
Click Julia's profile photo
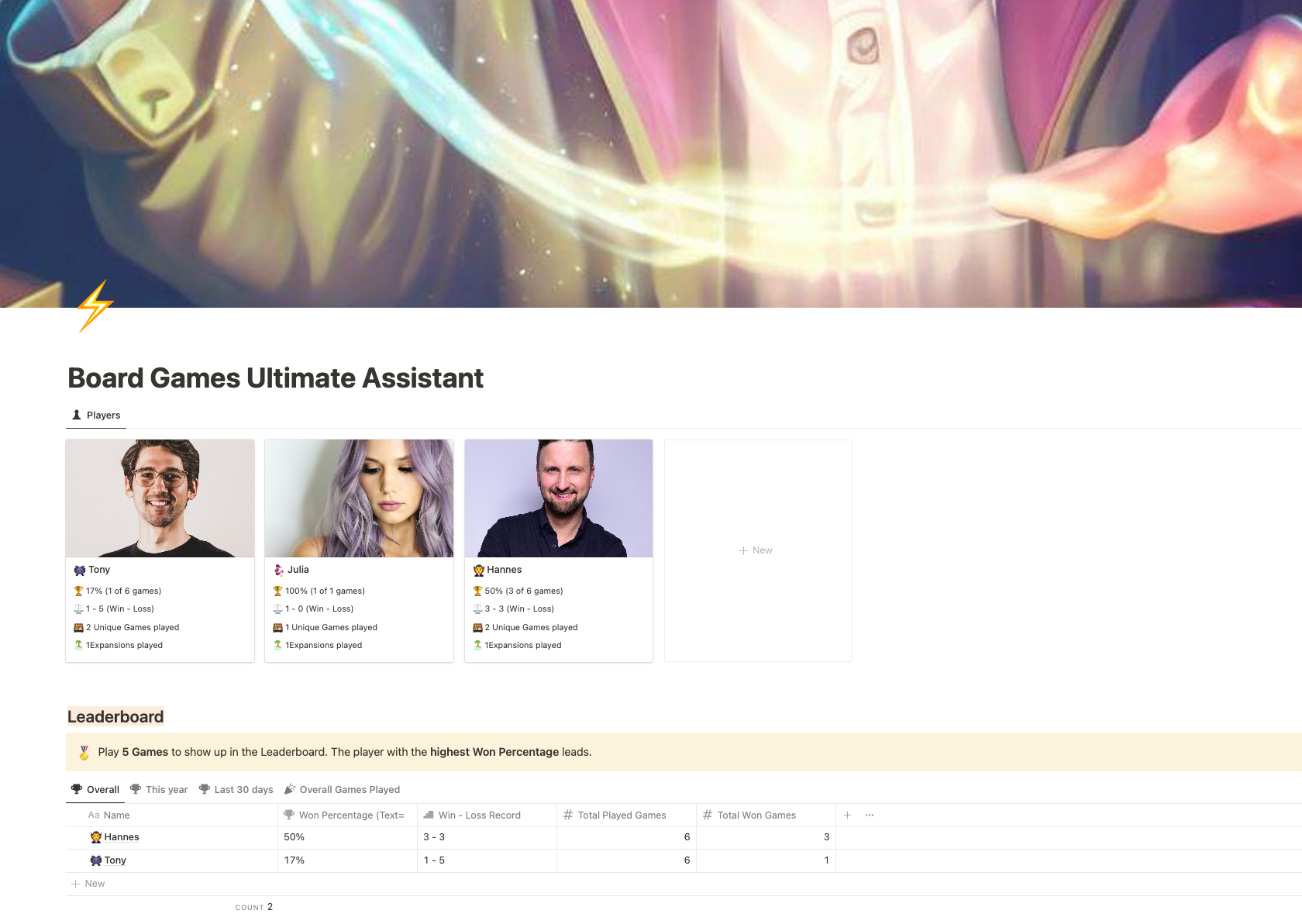359,498
